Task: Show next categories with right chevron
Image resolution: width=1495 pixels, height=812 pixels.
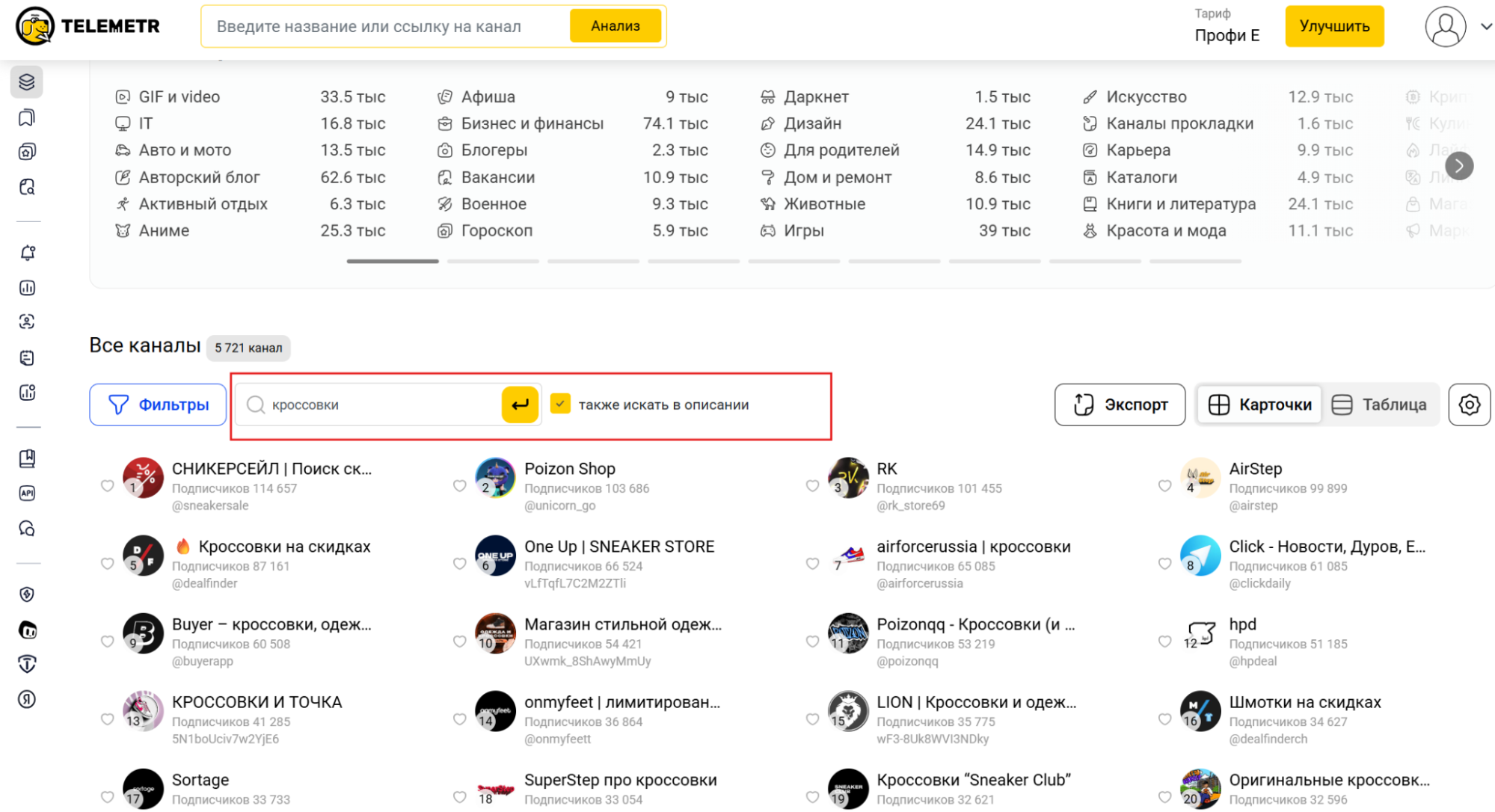Action: (x=1458, y=166)
